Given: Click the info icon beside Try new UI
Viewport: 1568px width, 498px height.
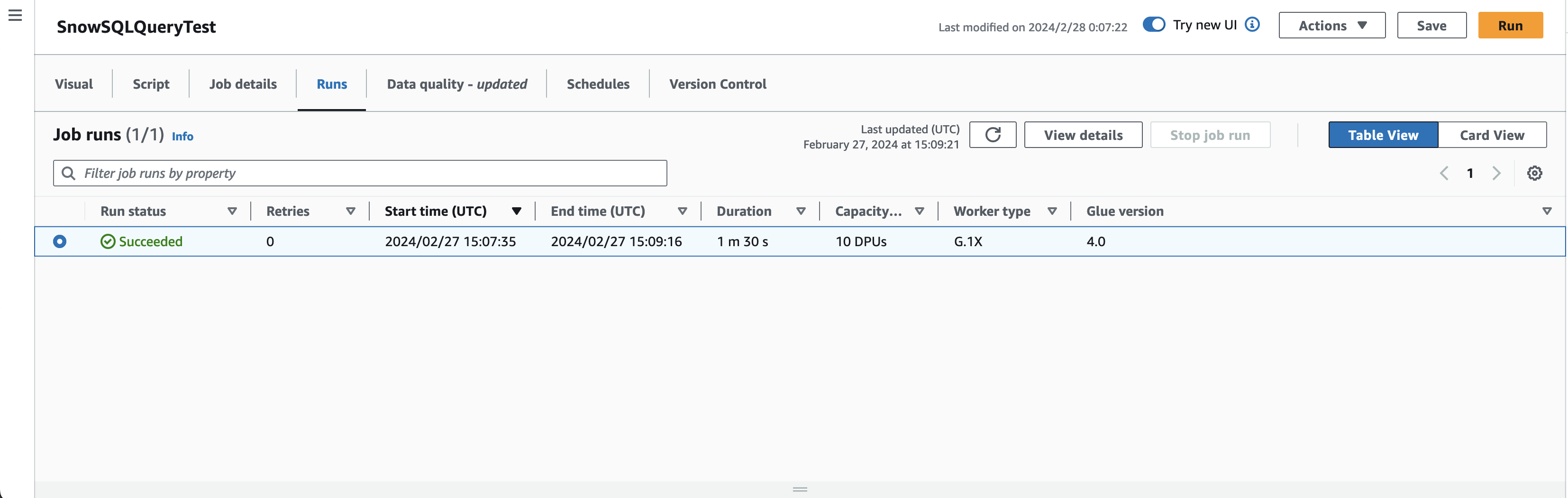Looking at the screenshot, I should pyautogui.click(x=1252, y=24).
